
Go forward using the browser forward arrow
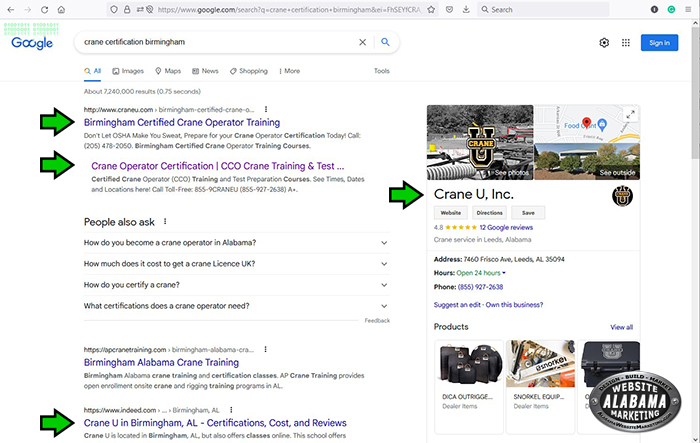point(28,9)
